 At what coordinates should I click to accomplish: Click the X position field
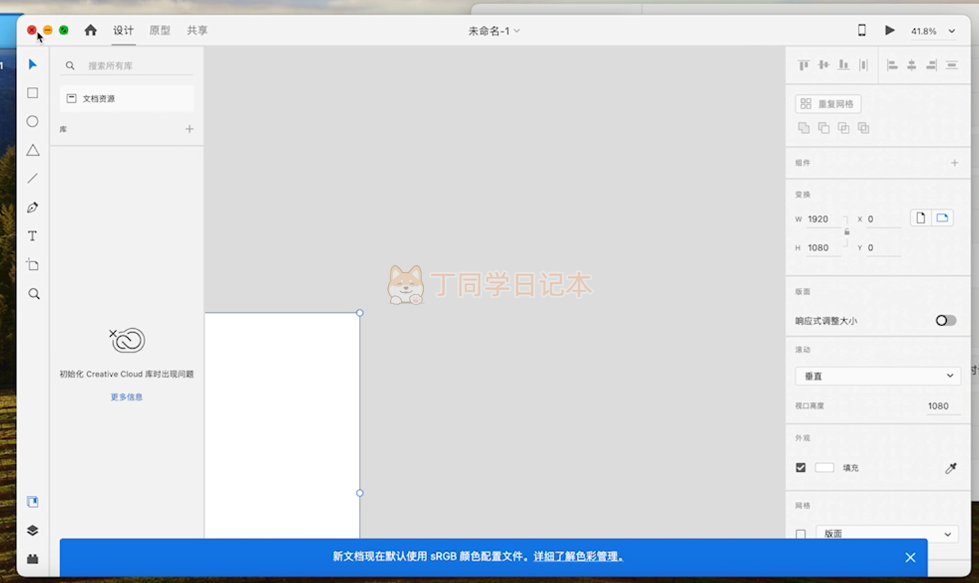(883, 219)
